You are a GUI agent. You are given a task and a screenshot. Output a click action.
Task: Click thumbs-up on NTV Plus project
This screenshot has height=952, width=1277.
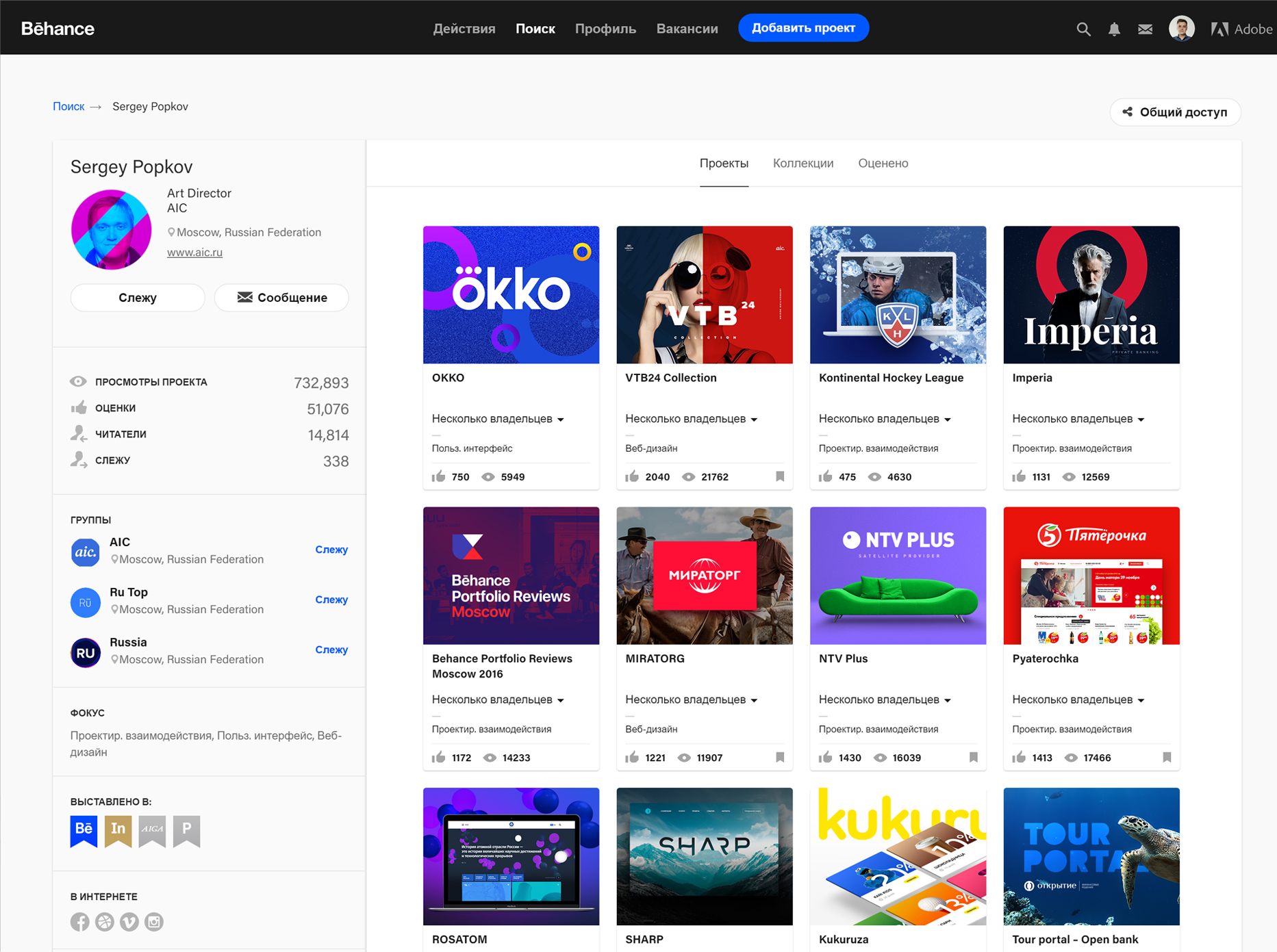pos(826,757)
